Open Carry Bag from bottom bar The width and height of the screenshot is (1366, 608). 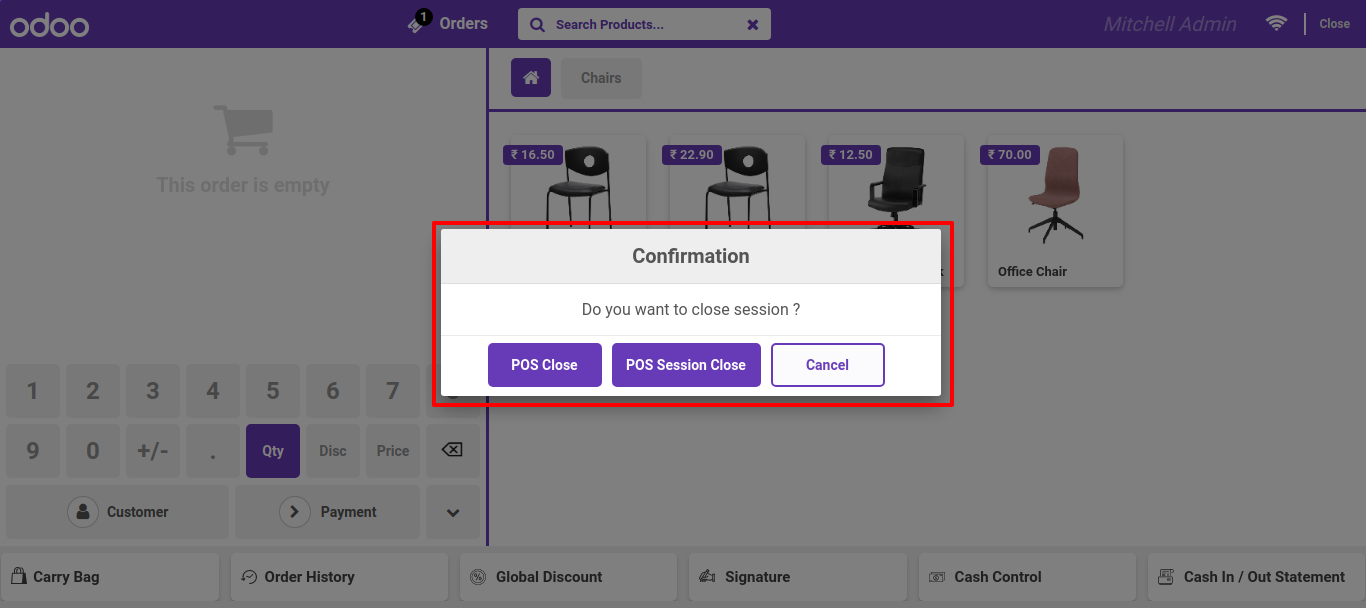point(109,577)
